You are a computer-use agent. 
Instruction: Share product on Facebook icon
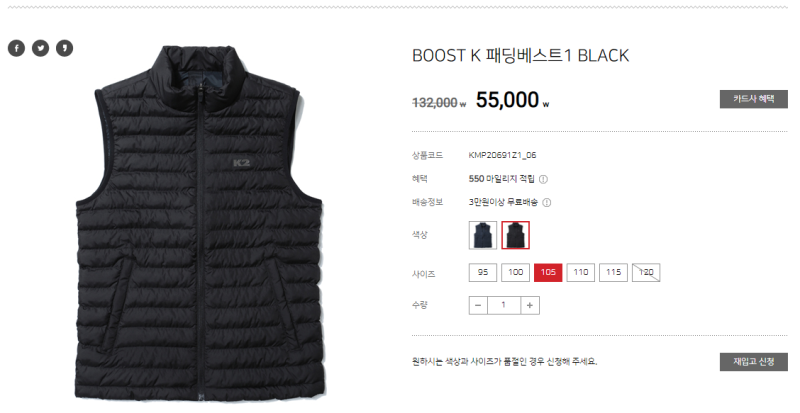(16, 48)
